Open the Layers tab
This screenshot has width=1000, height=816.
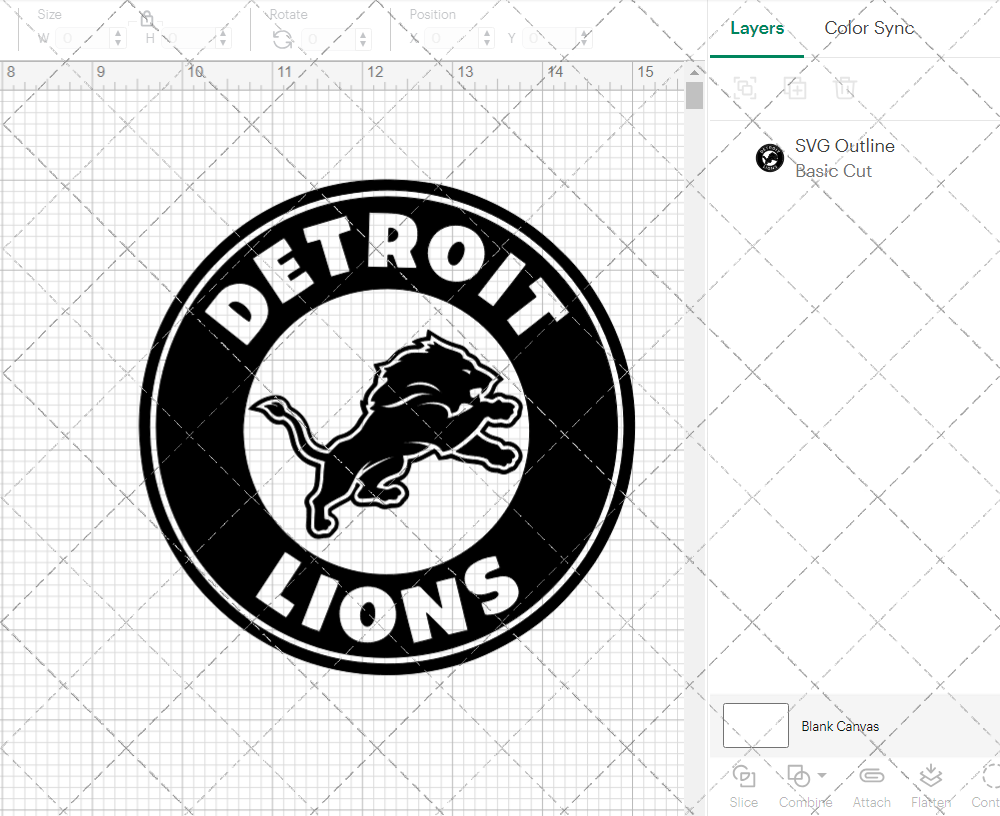[x=757, y=28]
